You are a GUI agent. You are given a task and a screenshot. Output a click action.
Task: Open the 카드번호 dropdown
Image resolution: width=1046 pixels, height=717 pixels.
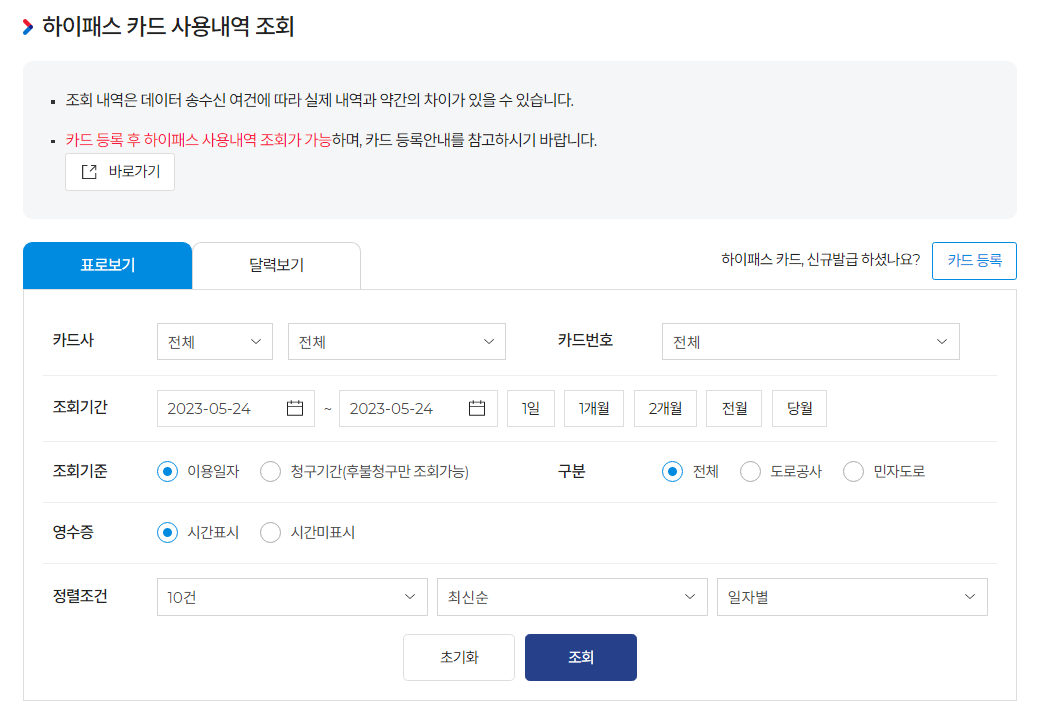810,341
